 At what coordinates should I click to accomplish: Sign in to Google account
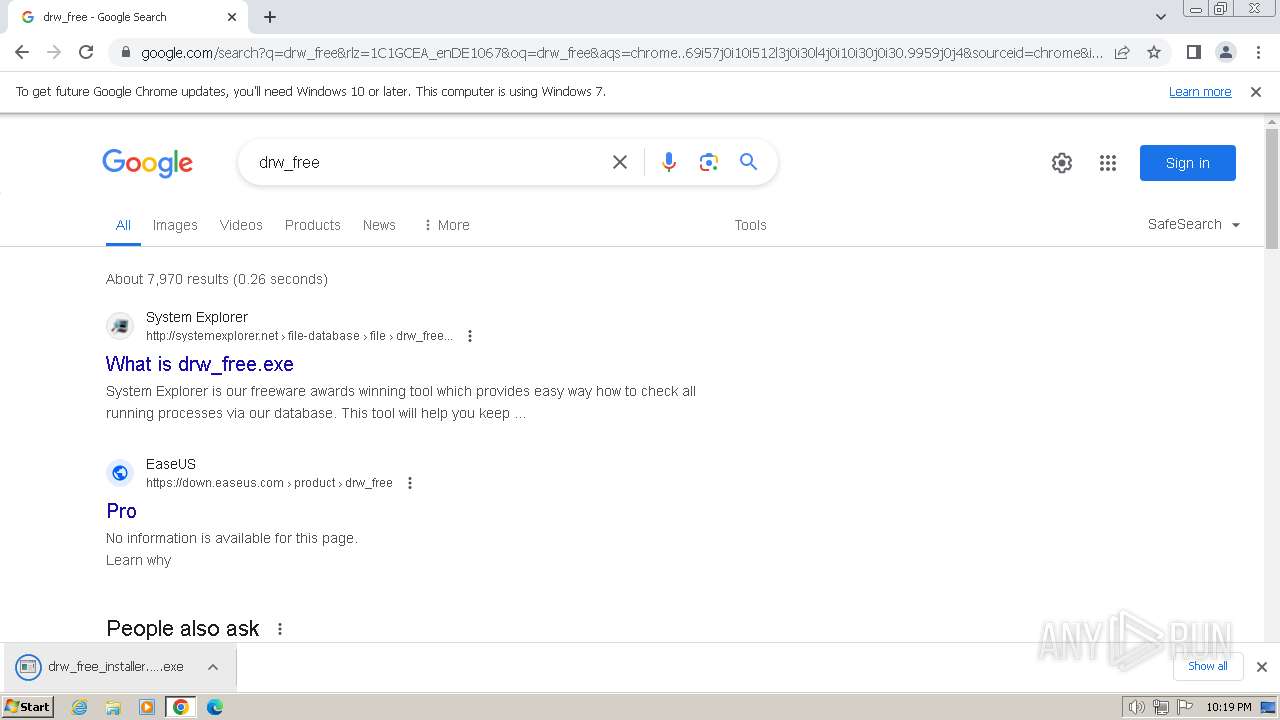[1188, 163]
